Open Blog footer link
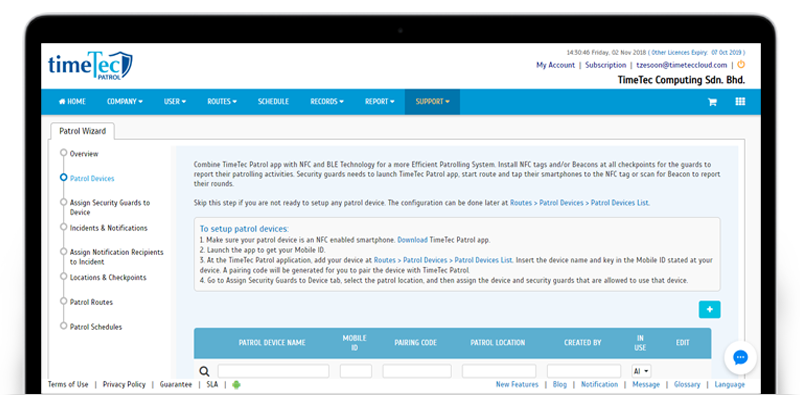 point(560,384)
